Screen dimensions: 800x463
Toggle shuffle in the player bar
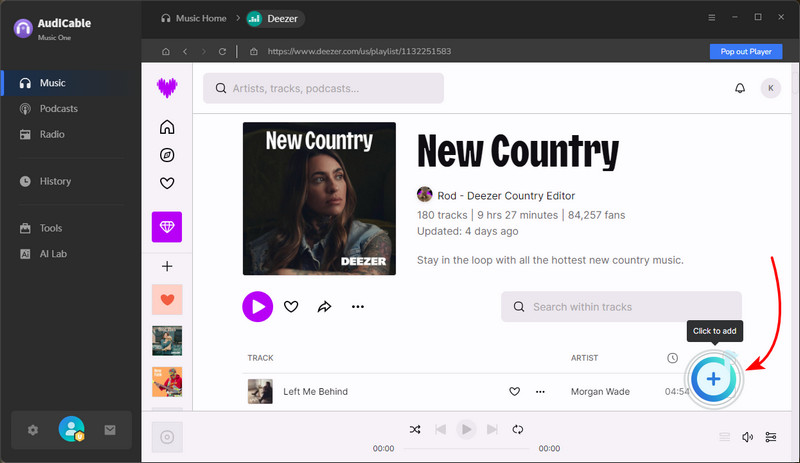415,429
